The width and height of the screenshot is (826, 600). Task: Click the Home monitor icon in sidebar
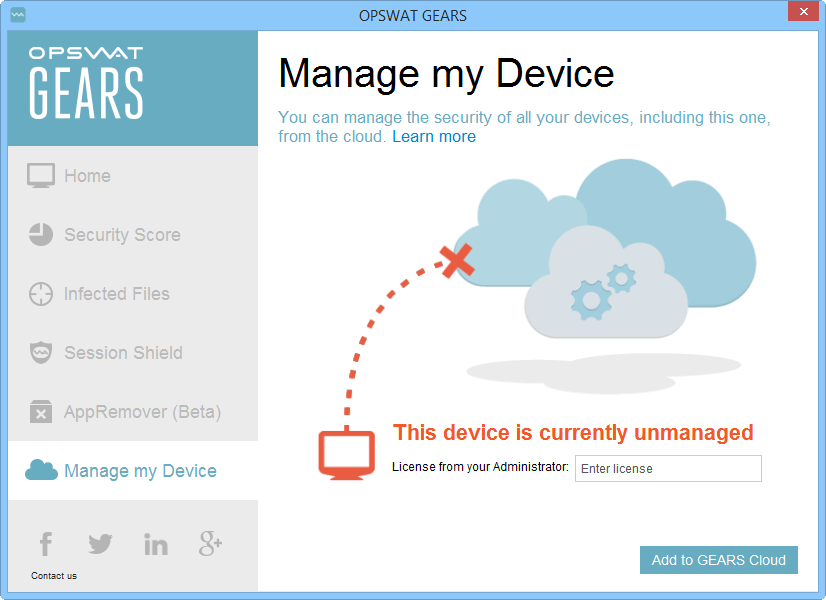pyautogui.click(x=41, y=175)
